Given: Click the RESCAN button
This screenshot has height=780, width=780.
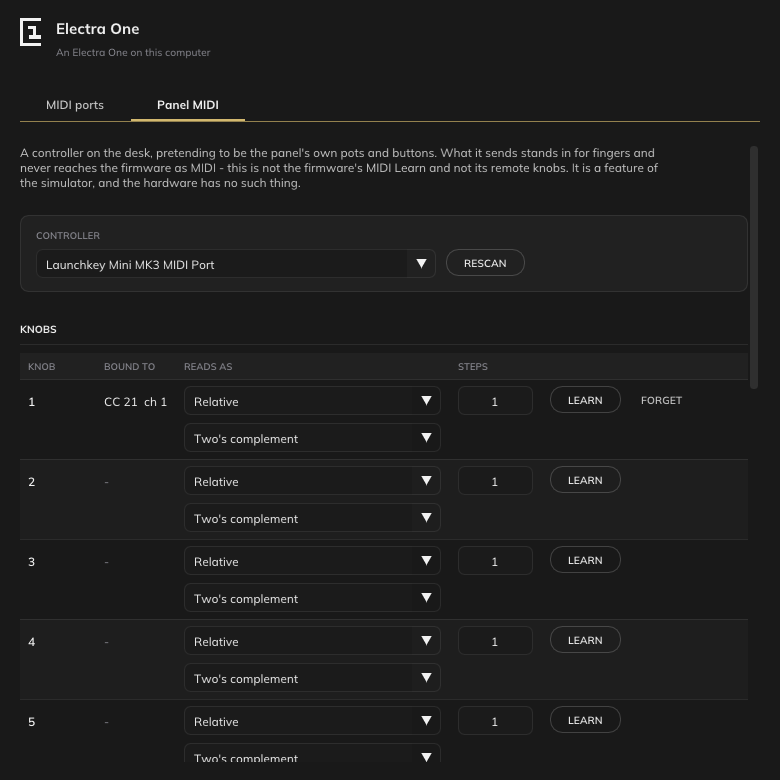Looking at the screenshot, I should click(485, 263).
